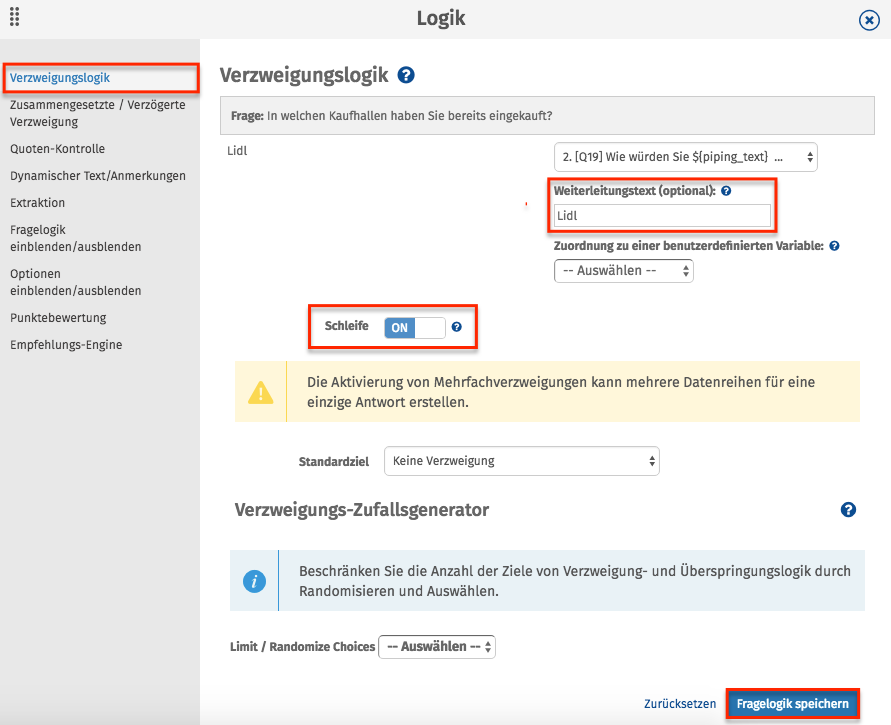Open the Q19 branch target dropdown
This screenshot has height=725, width=891.
click(685, 157)
